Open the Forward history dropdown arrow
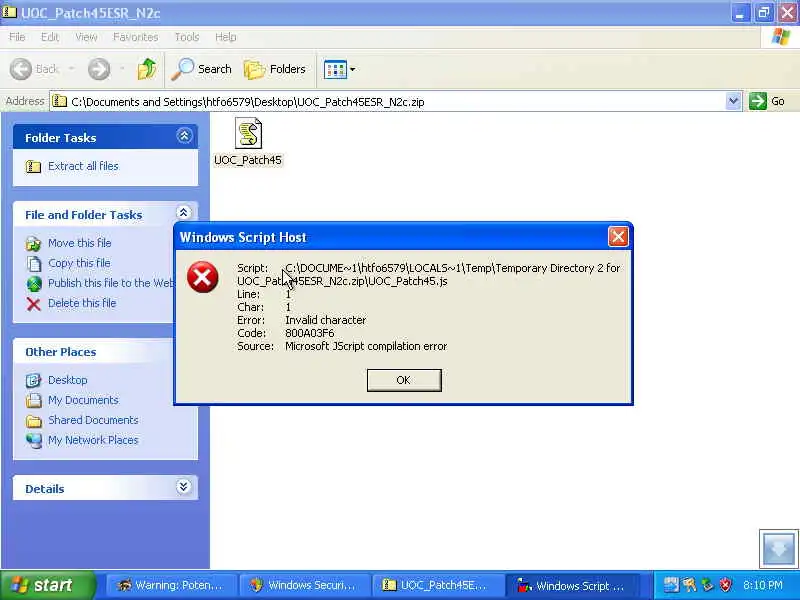This screenshot has width=800, height=600. tap(122, 68)
